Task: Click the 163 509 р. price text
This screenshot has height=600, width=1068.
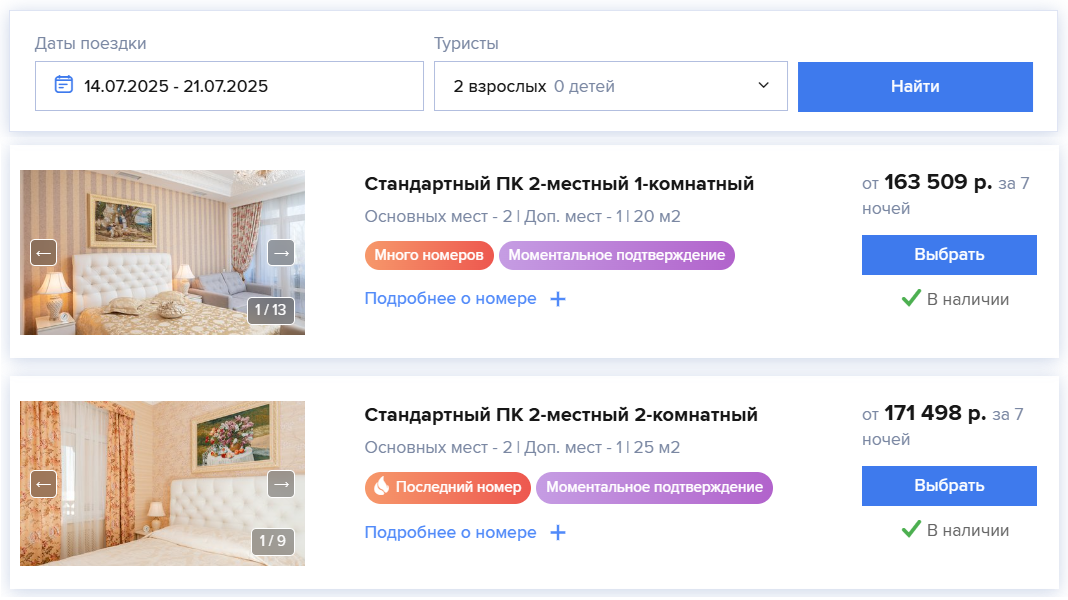Action: pyautogui.click(x=938, y=182)
